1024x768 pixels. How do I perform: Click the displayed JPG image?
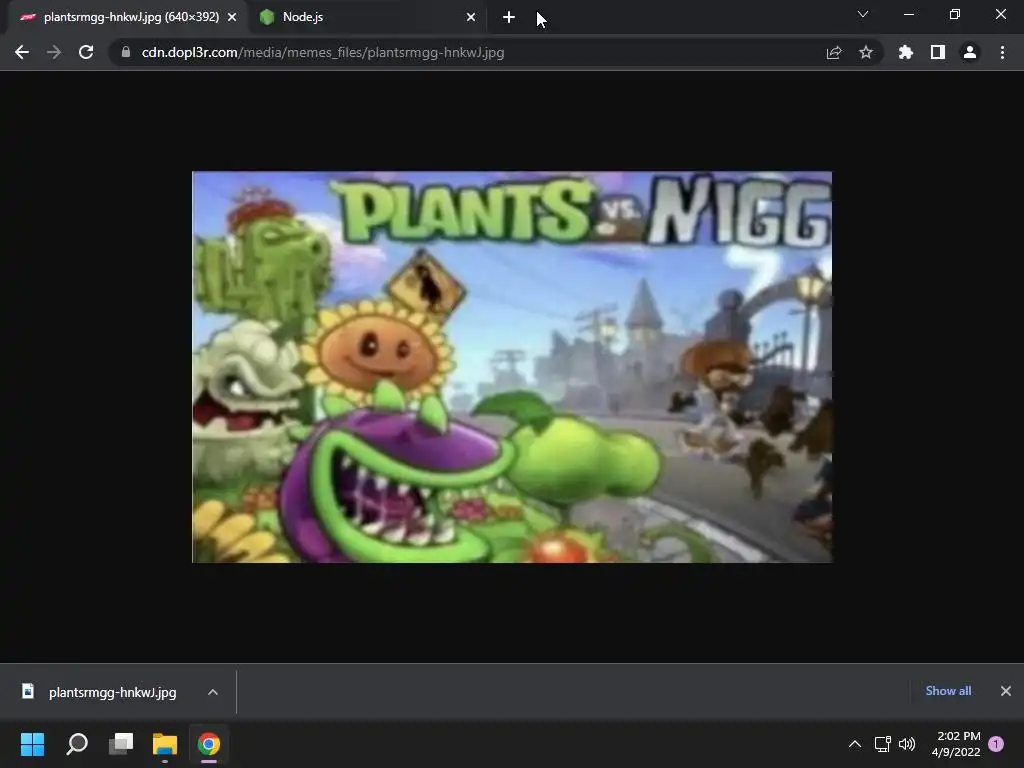point(512,367)
